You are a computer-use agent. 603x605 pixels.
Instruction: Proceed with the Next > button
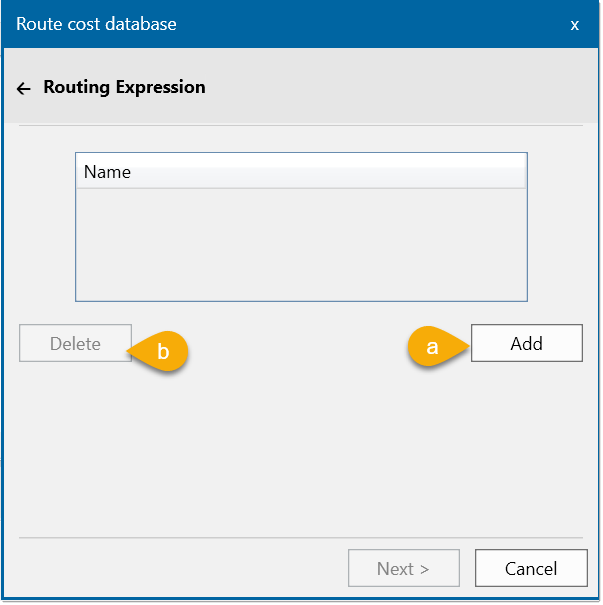pyautogui.click(x=404, y=568)
